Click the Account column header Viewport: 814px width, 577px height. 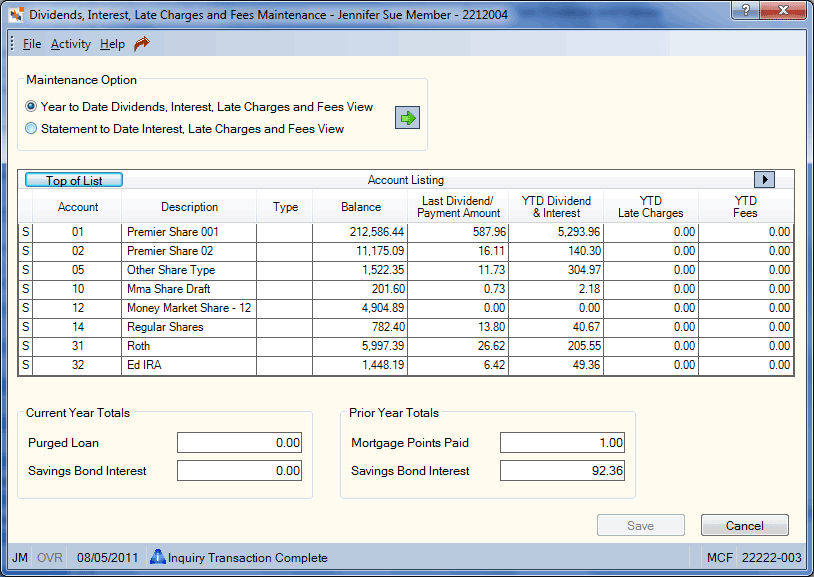tap(77, 207)
